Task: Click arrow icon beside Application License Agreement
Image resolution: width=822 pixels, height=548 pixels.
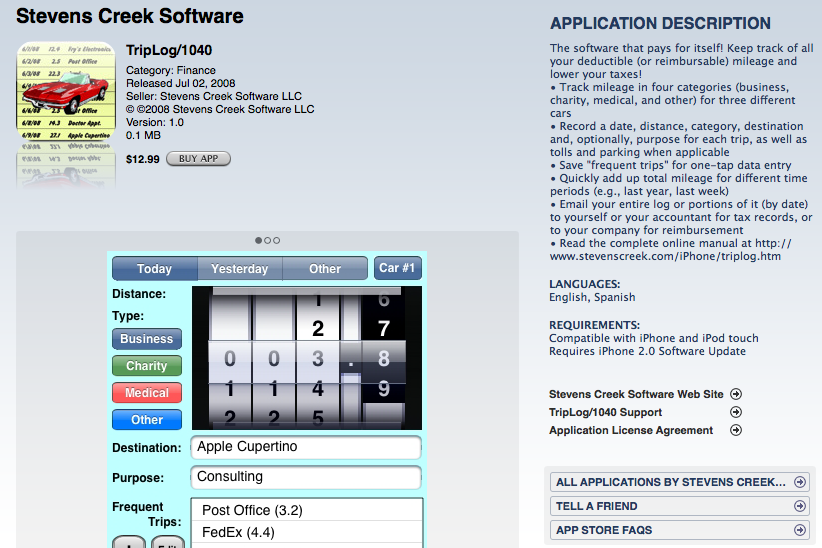Action: pyautogui.click(x=736, y=431)
